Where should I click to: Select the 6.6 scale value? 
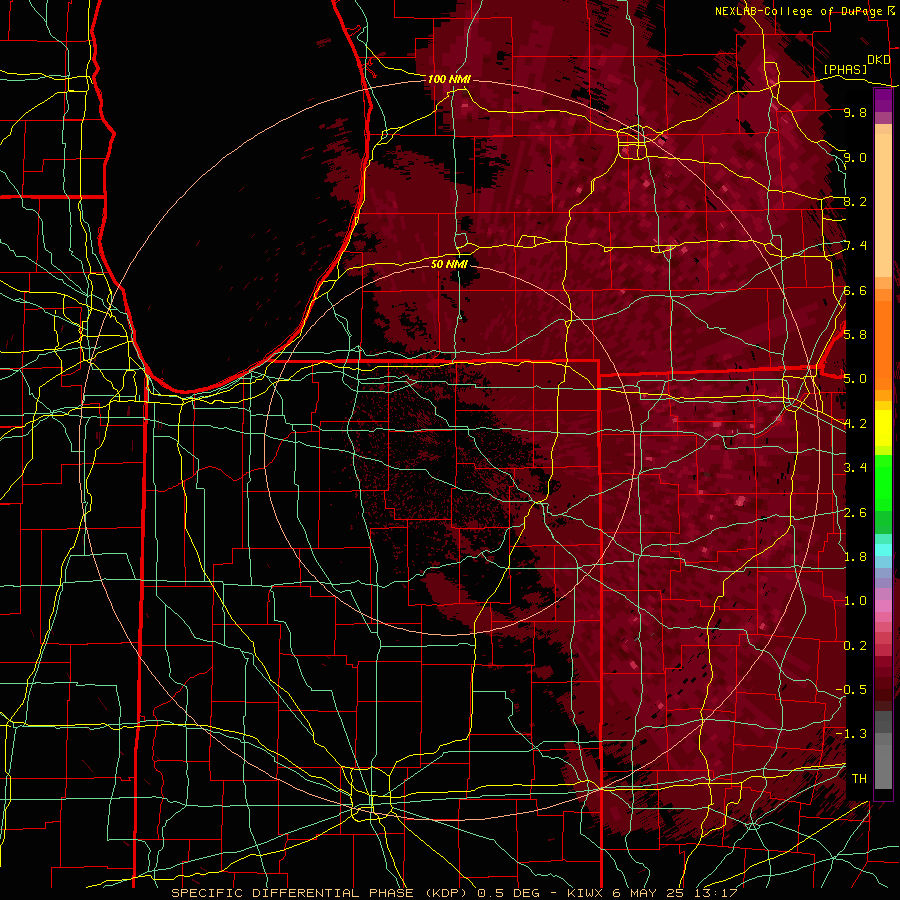(x=855, y=290)
